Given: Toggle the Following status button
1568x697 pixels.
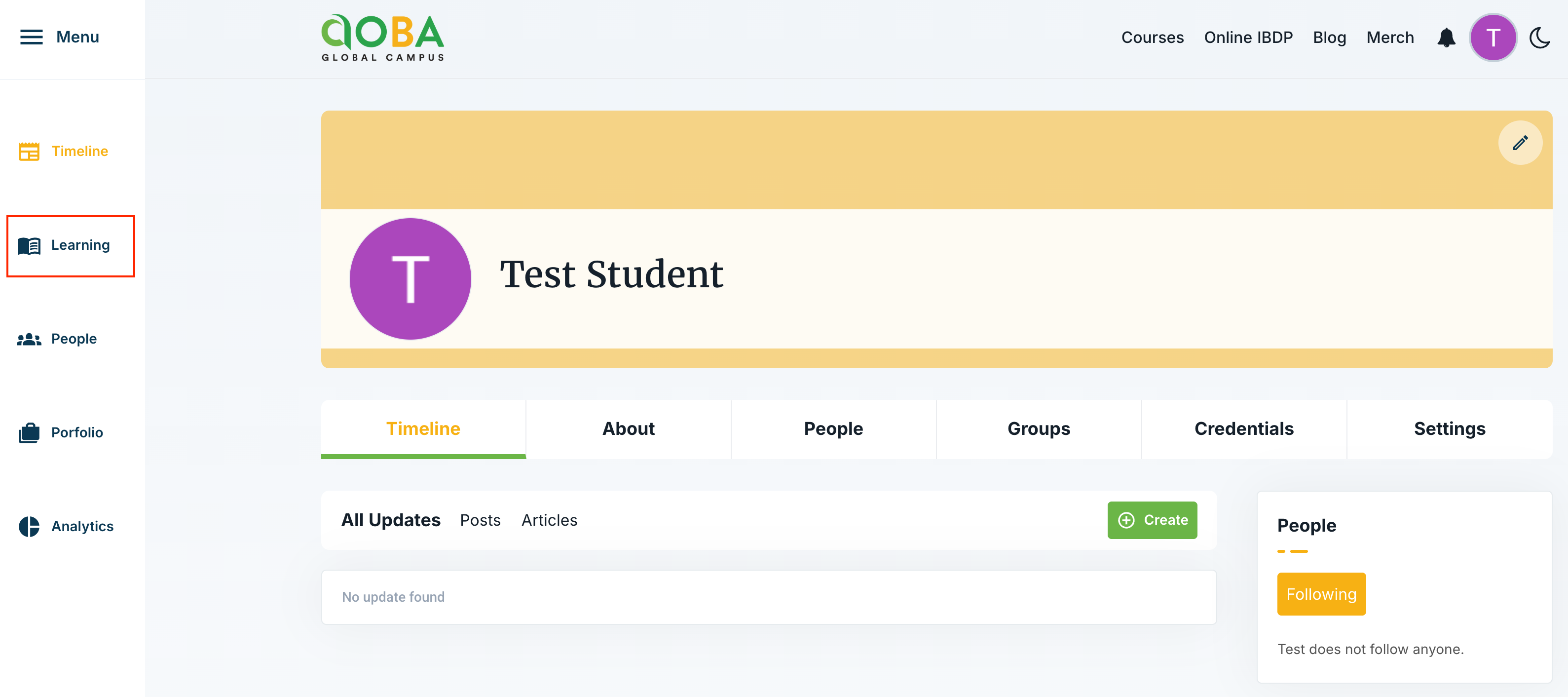Looking at the screenshot, I should click(x=1321, y=594).
